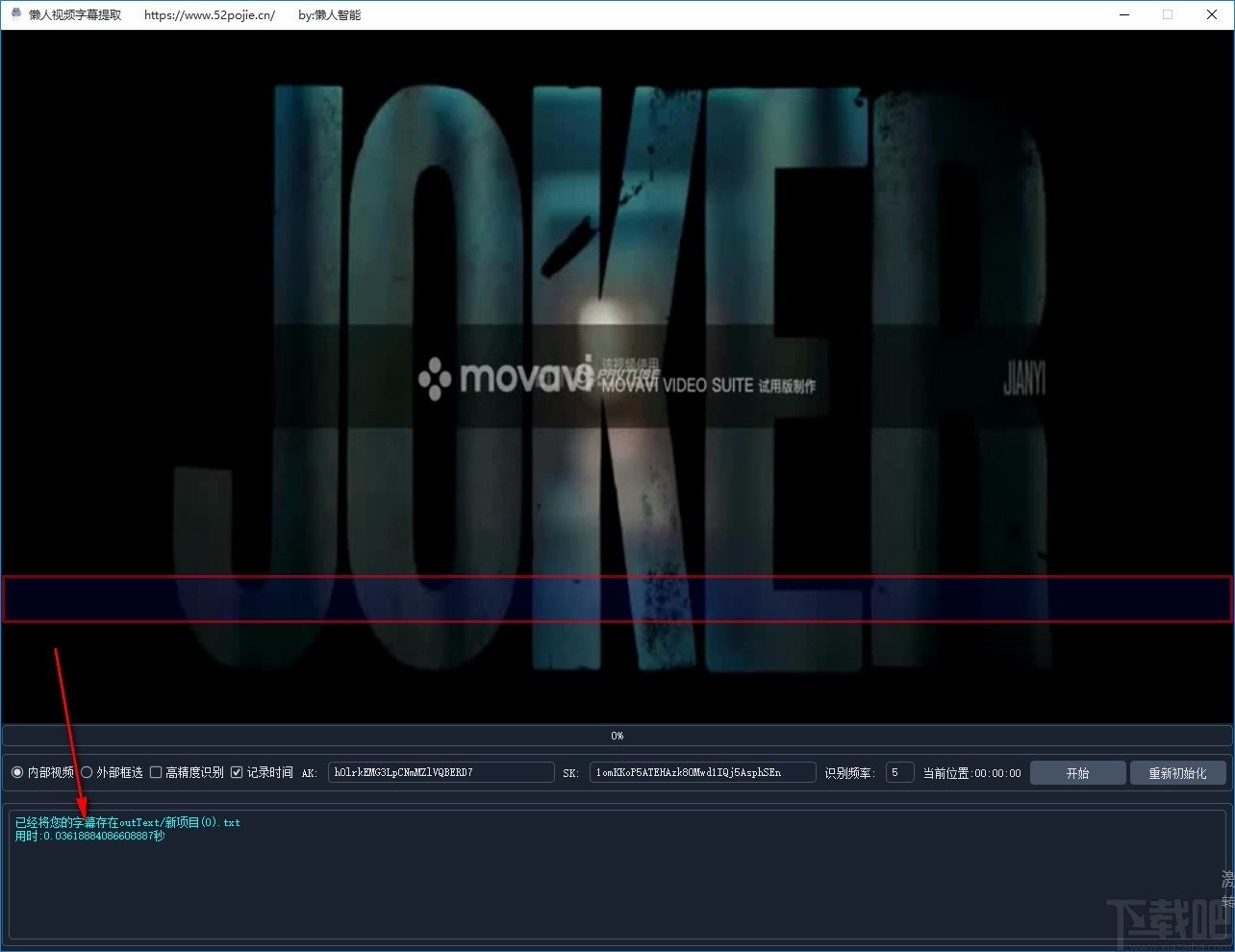Click the 用时 elapsed time log line
Image resolution: width=1235 pixels, height=952 pixels.
click(90, 836)
